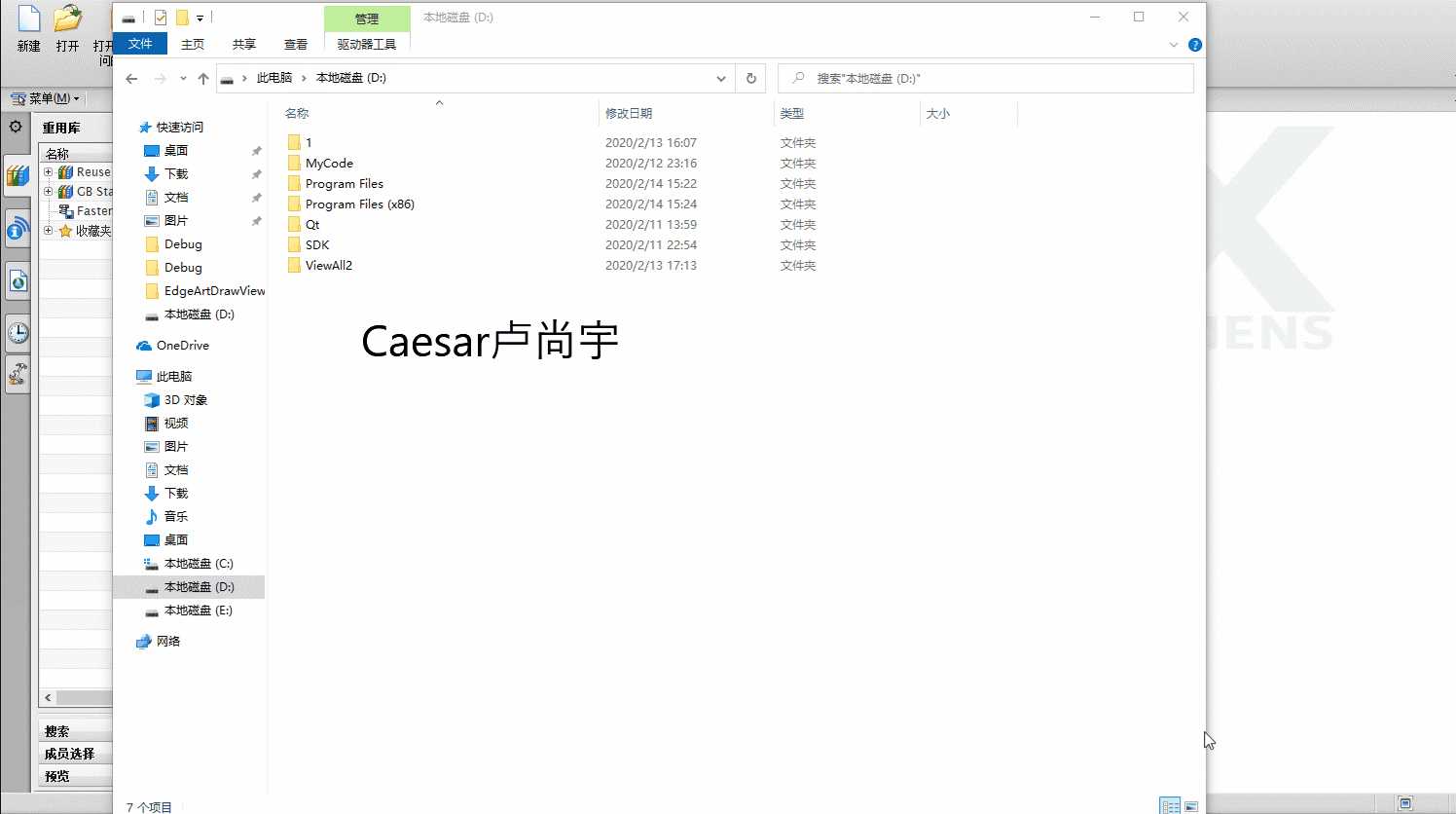Select the Program Files (x86) folder
Image resolution: width=1456 pixels, height=814 pixels.
351,204
